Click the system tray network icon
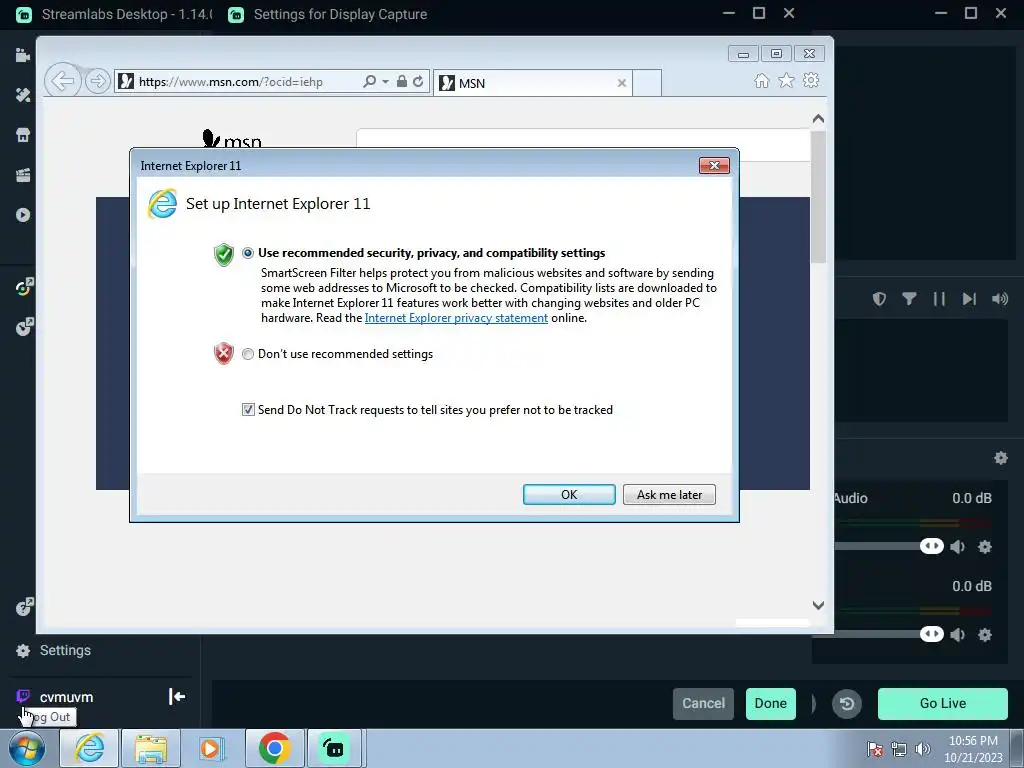The height and width of the screenshot is (768, 1024). click(899, 749)
